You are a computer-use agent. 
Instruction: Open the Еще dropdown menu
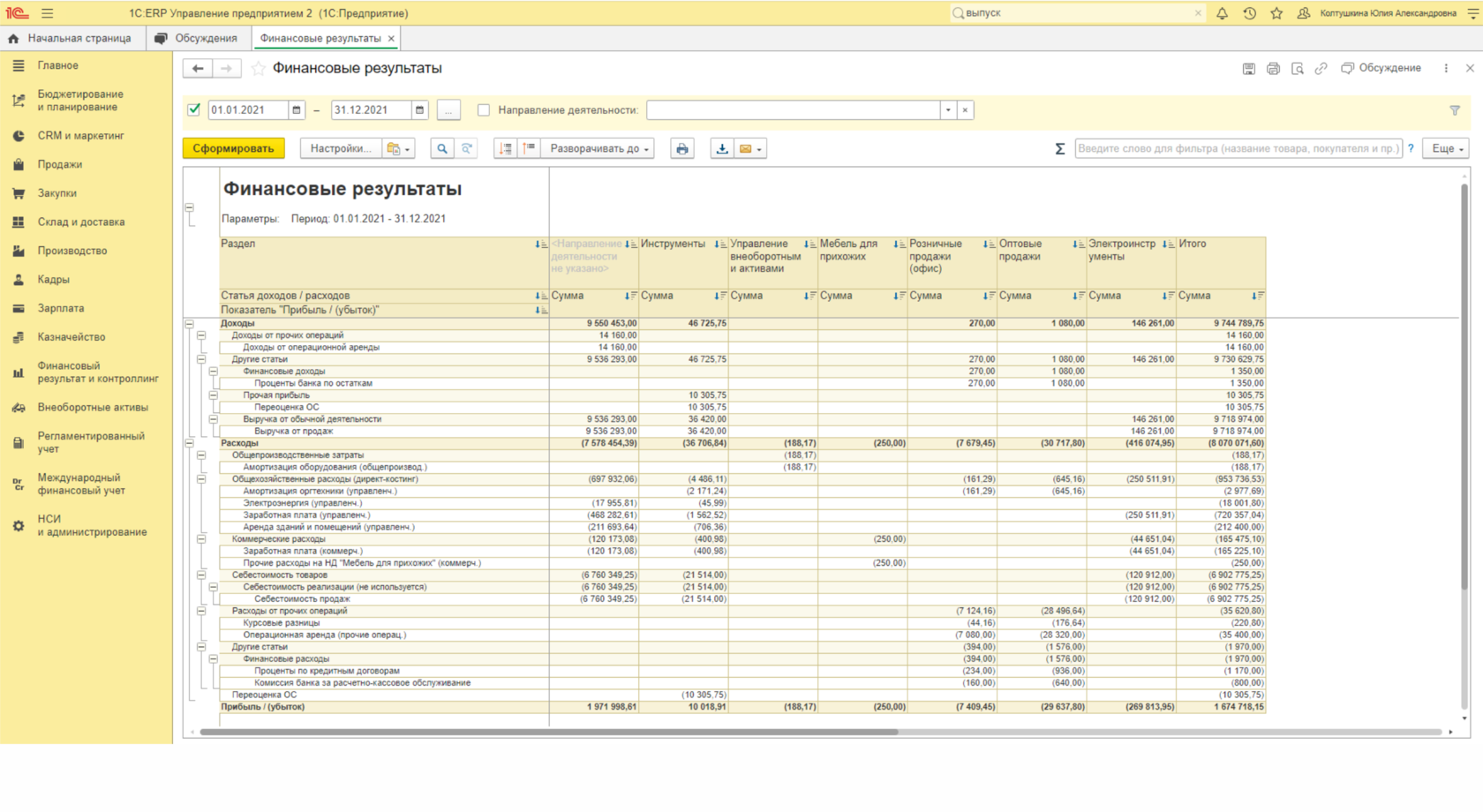(x=1446, y=149)
